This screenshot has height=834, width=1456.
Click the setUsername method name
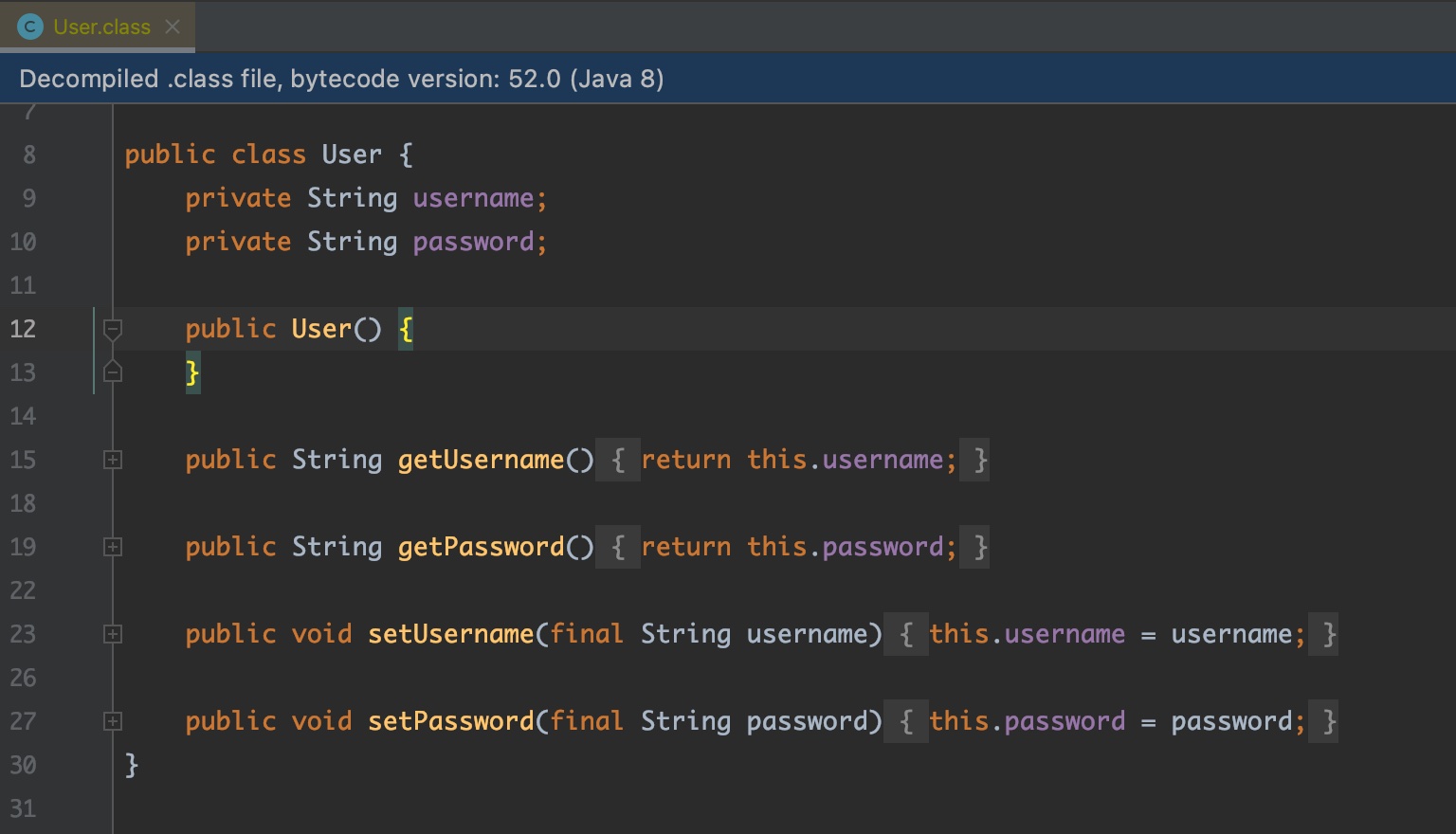tap(450, 634)
